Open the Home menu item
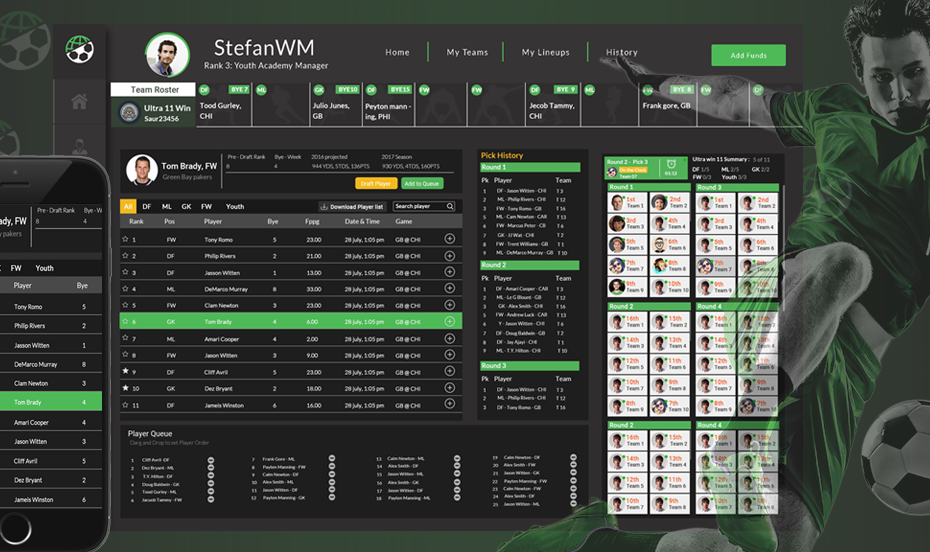Viewport: 930px width, 552px height. tap(397, 52)
